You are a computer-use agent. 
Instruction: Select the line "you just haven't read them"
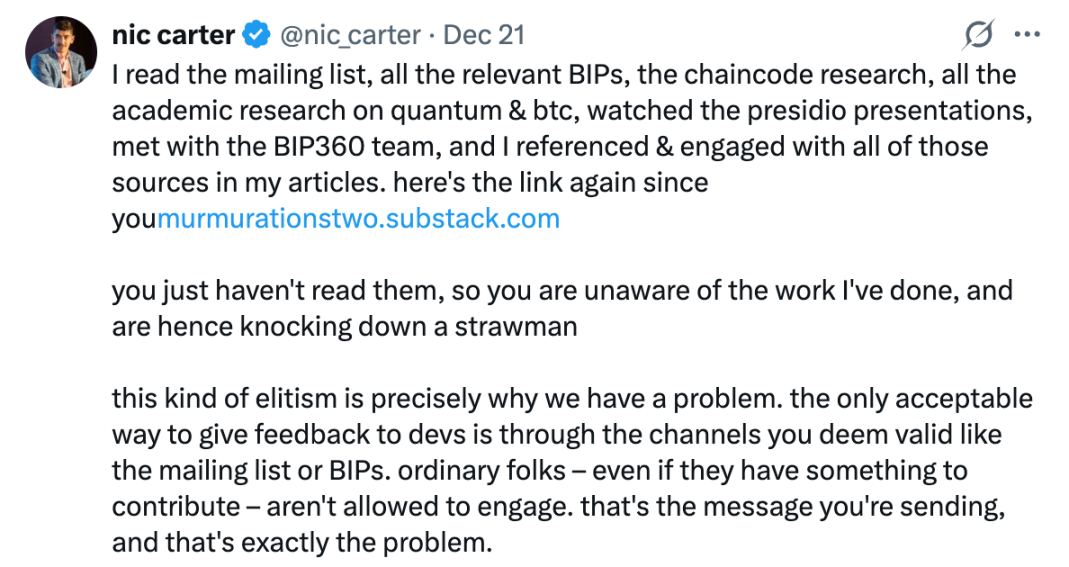click(x=562, y=290)
